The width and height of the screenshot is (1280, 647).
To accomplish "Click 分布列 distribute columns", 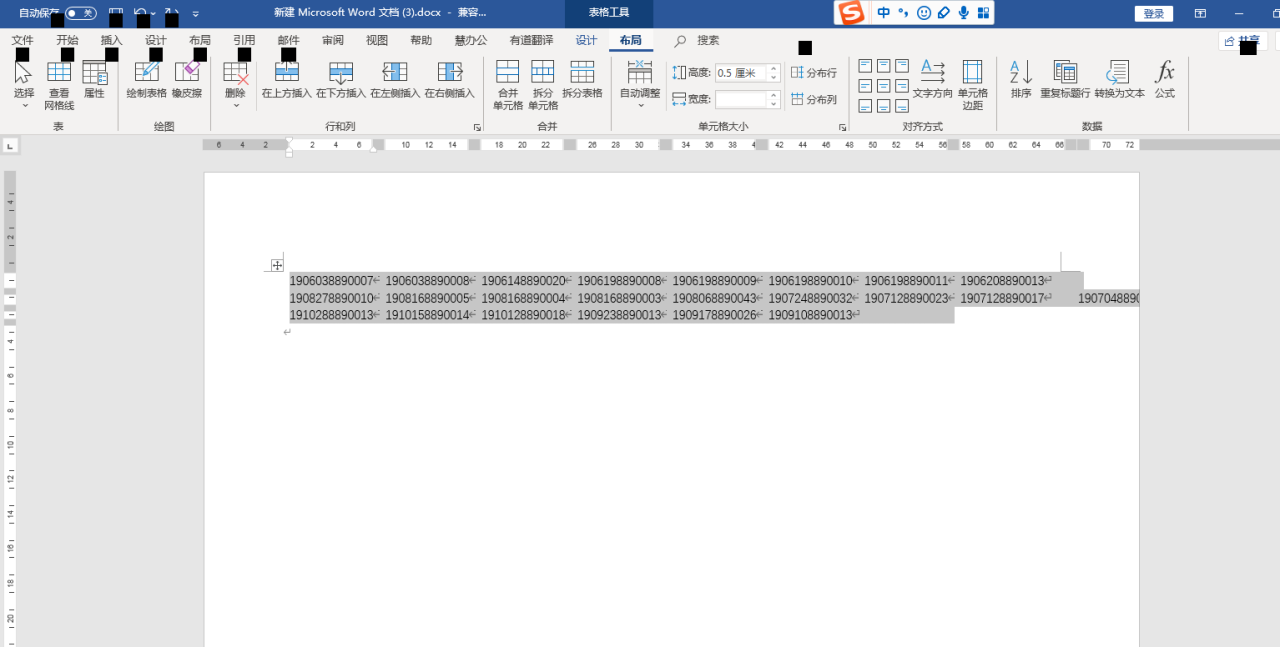I will [814, 99].
